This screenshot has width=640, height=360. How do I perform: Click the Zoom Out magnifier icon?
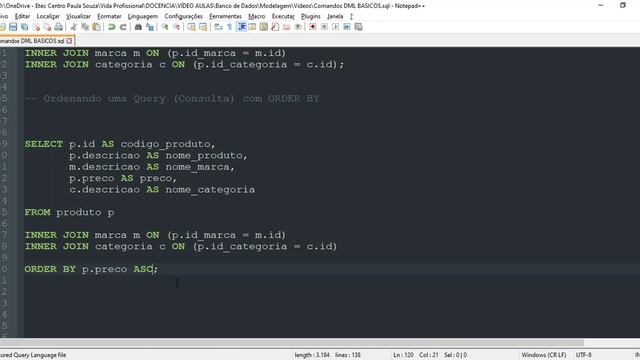pyautogui.click(x=176, y=27)
